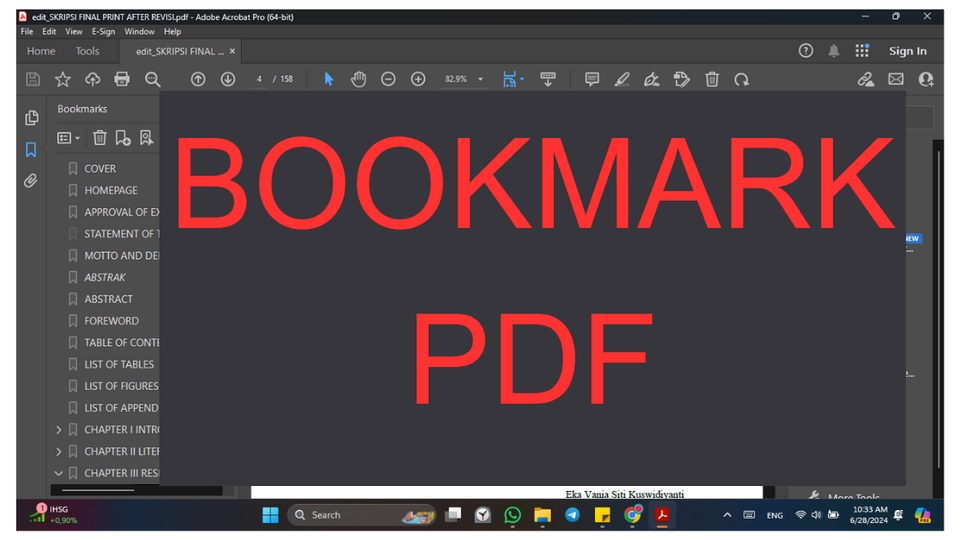Go to previous page with up arrow
The height and width of the screenshot is (540, 960).
tap(198, 80)
